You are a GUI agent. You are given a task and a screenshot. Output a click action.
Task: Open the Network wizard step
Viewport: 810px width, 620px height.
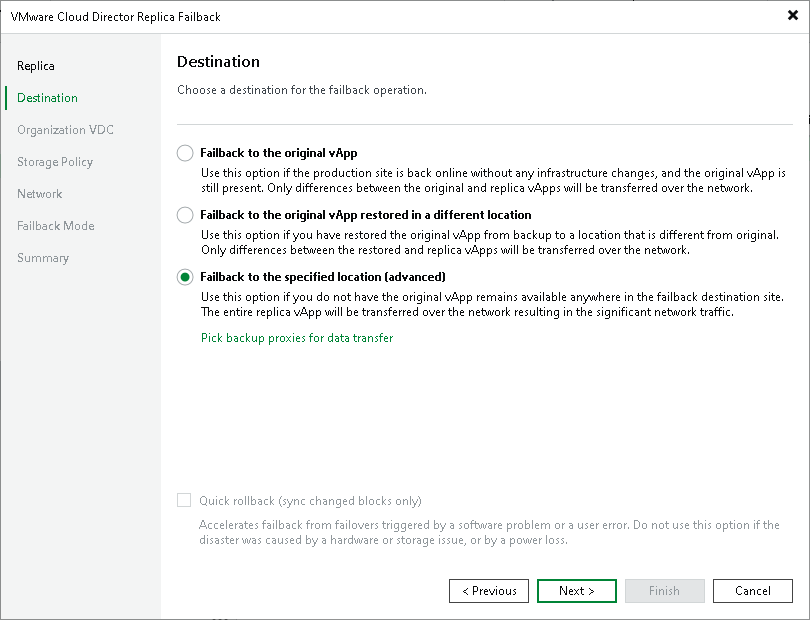coord(40,194)
